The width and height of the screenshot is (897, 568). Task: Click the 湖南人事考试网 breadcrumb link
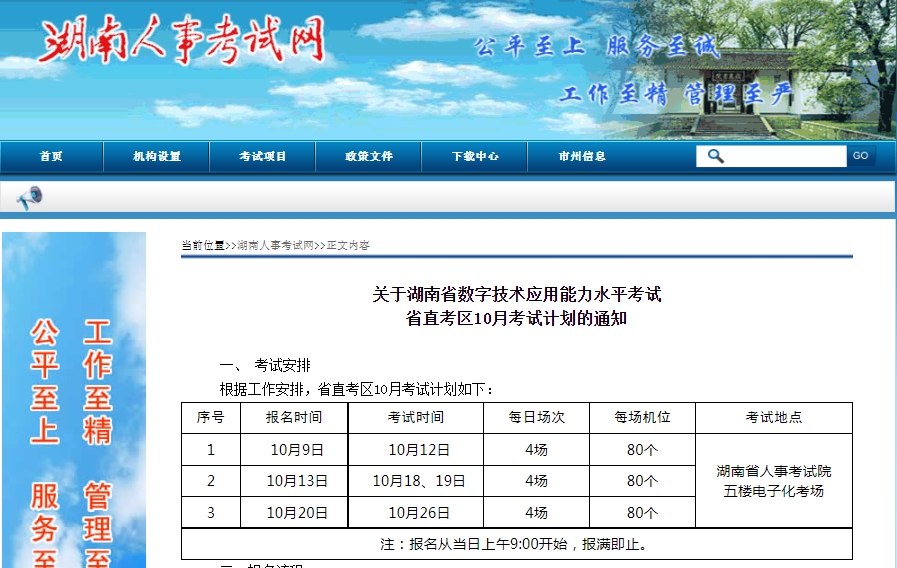point(276,245)
